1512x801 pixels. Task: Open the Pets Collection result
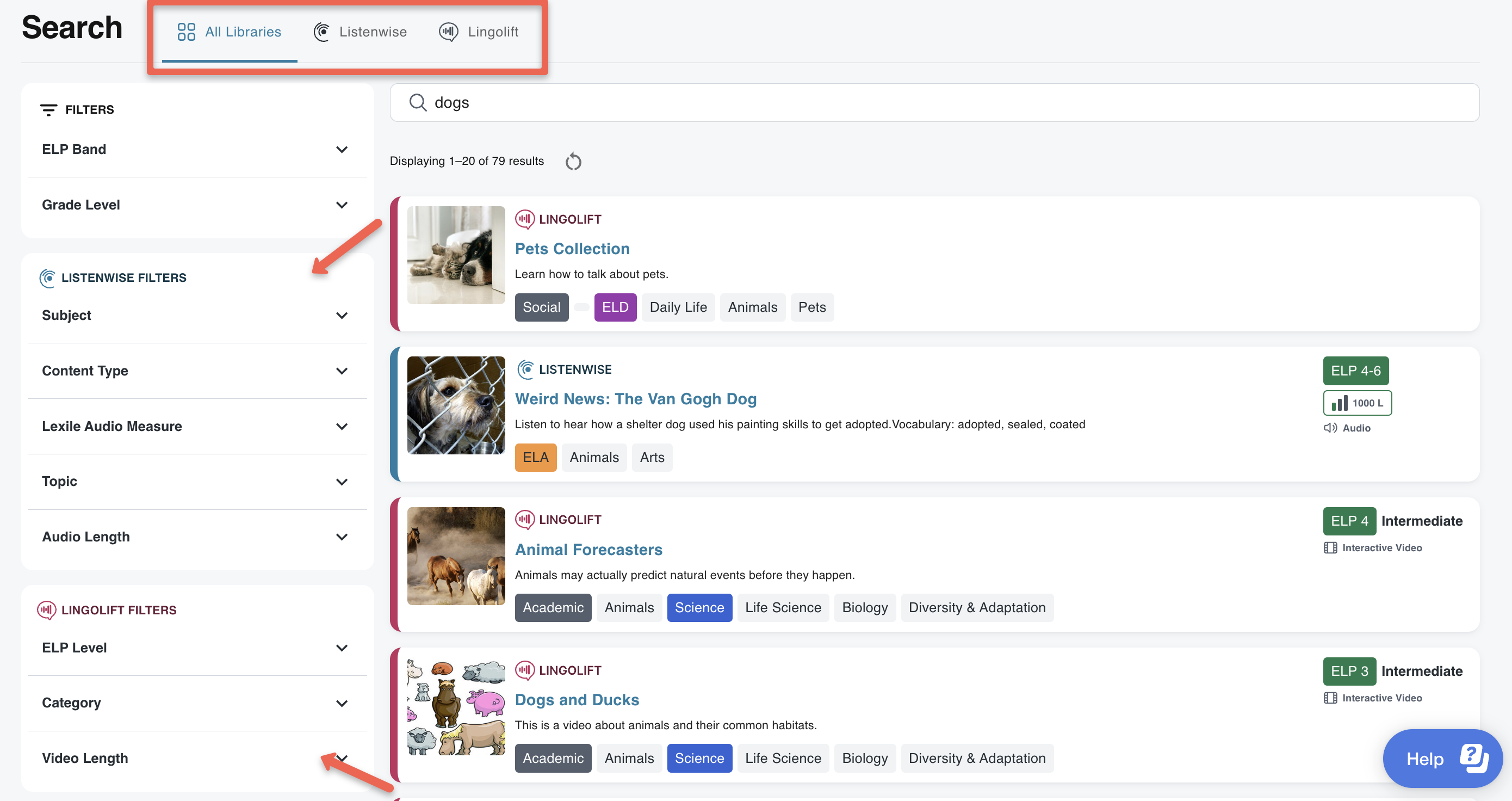click(x=572, y=249)
